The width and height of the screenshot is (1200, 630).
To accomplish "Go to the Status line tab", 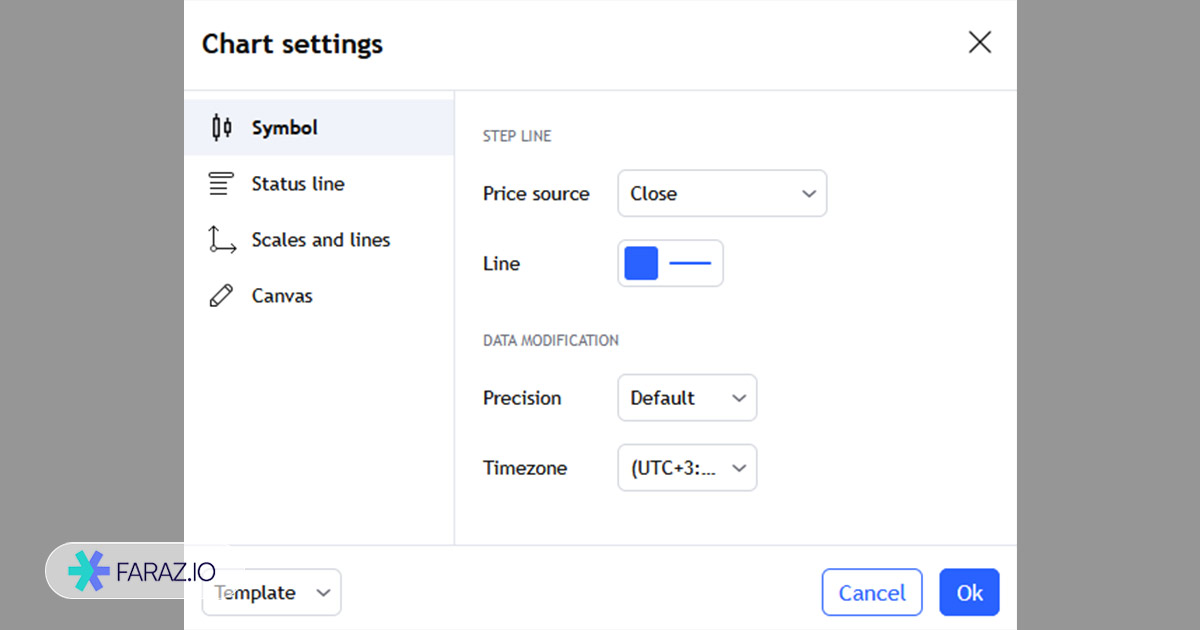I will click(298, 184).
